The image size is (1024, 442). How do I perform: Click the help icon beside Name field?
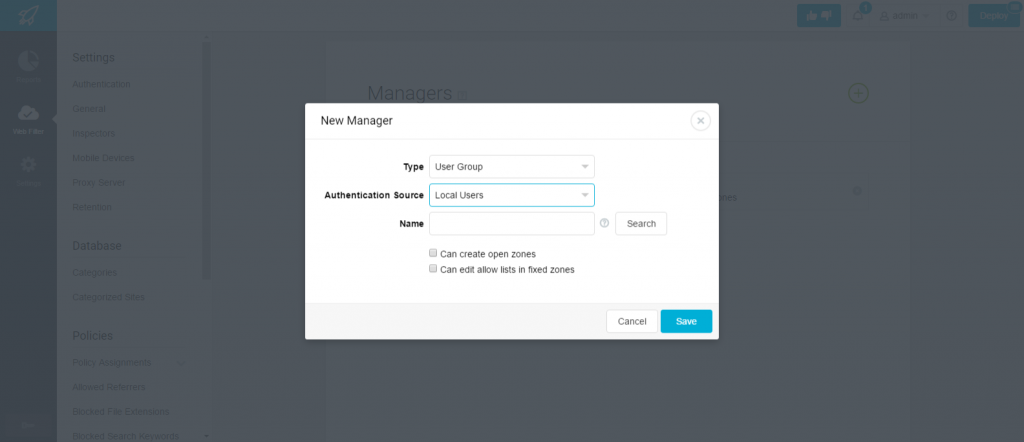(x=604, y=223)
